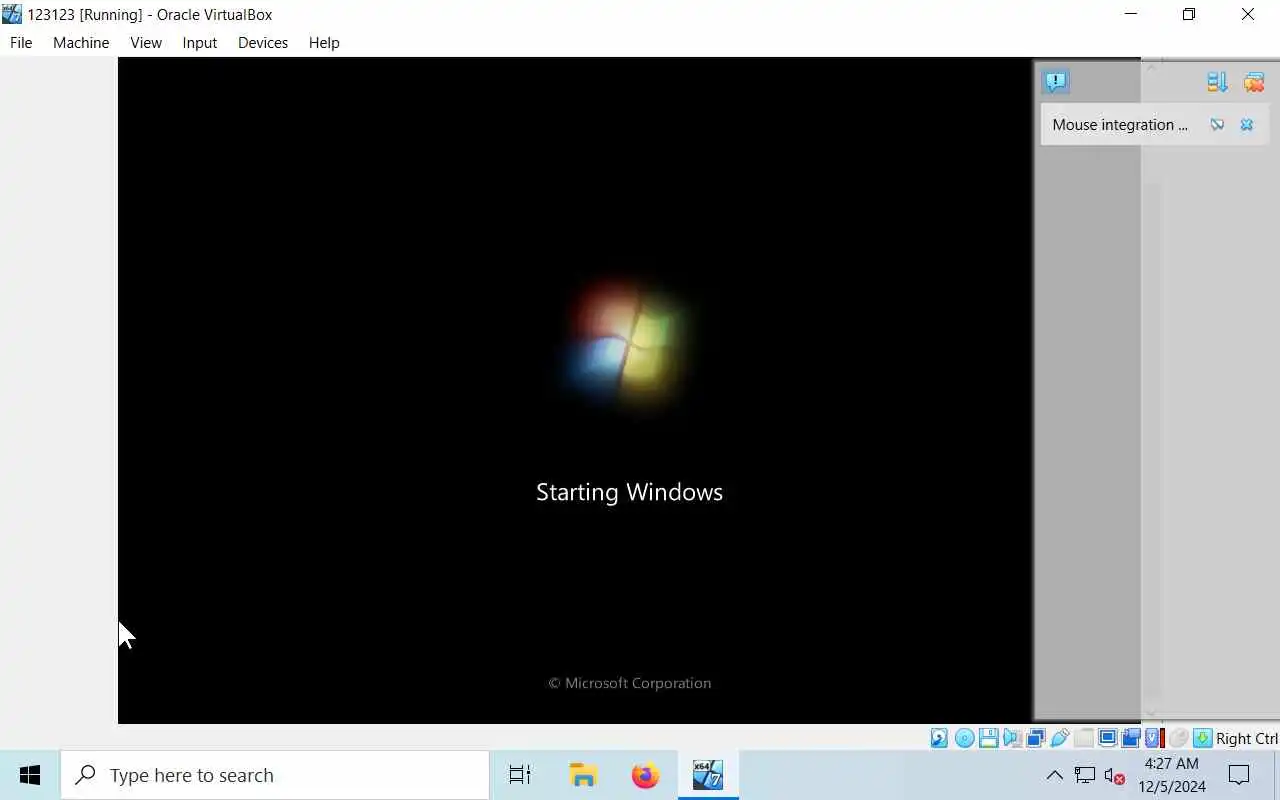Viewport: 1280px width, 800px height.
Task: Open Task View from the taskbar
Action: 520,775
